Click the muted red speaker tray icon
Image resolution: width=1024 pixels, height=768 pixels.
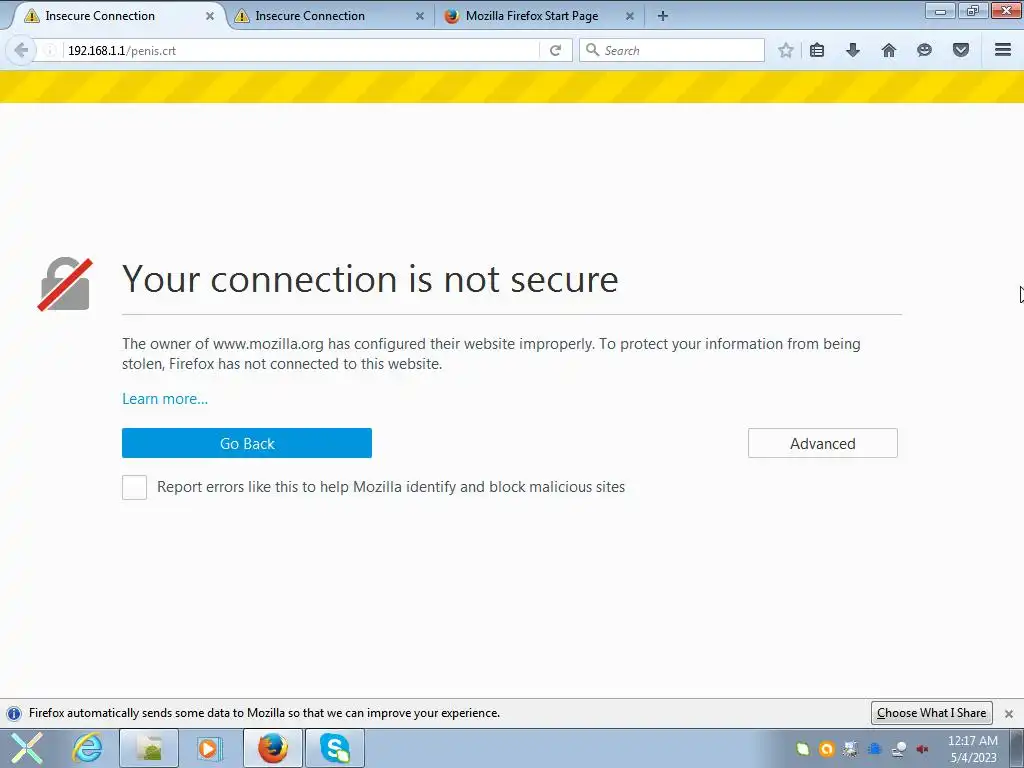[923, 749]
